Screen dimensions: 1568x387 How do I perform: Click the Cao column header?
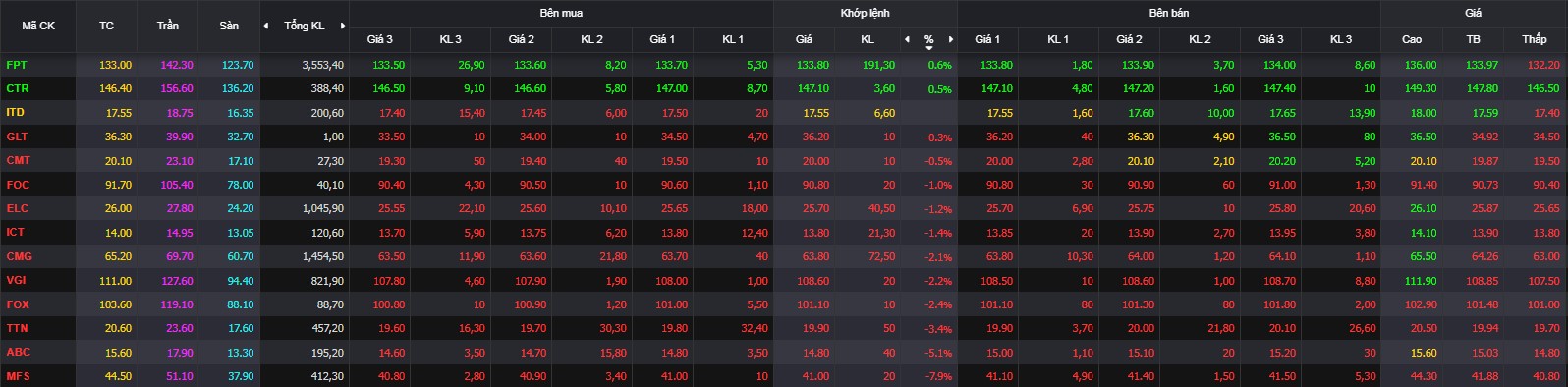coord(1412,39)
